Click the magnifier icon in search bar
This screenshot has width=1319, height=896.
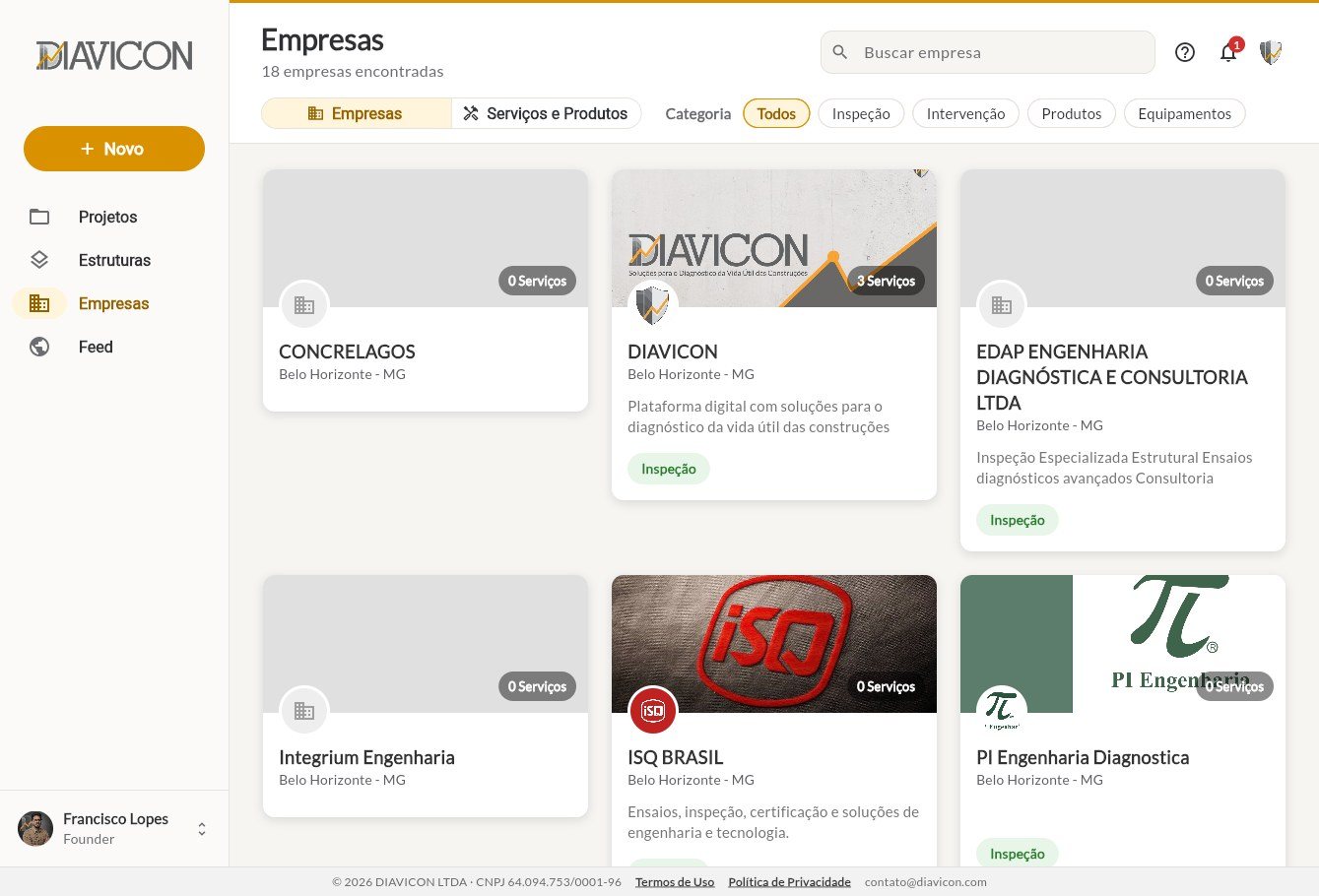(840, 52)
